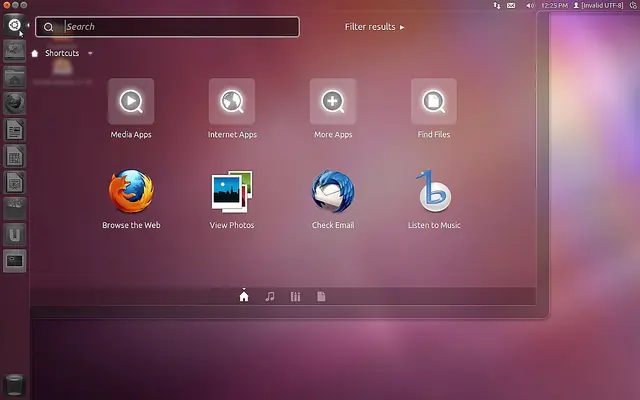
Task: Switch to the Music lens tab
Action: click(270, 296)
